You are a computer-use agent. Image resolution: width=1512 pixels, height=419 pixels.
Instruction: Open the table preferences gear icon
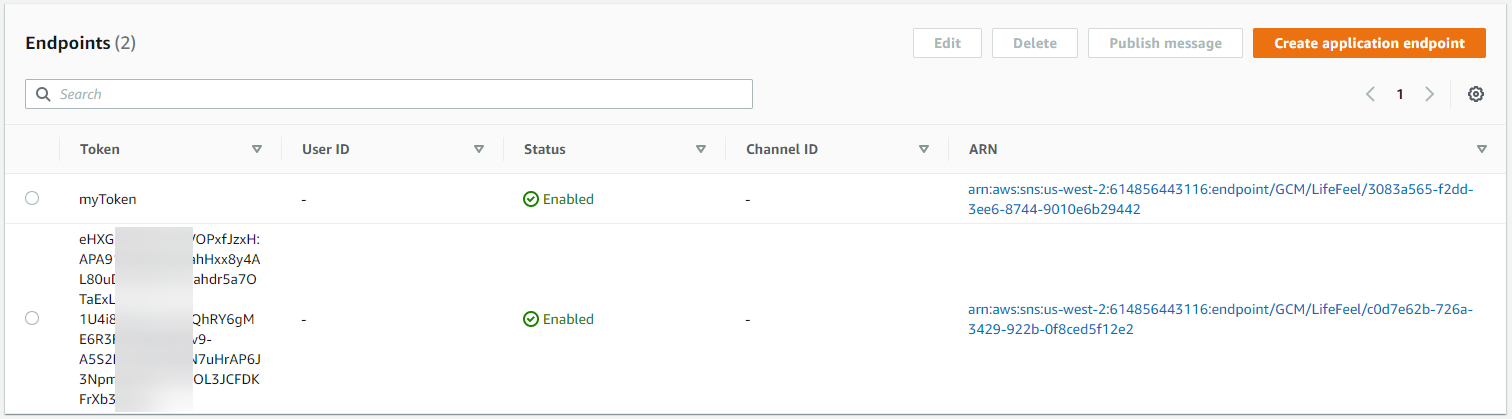click(x=1475, y=94)
